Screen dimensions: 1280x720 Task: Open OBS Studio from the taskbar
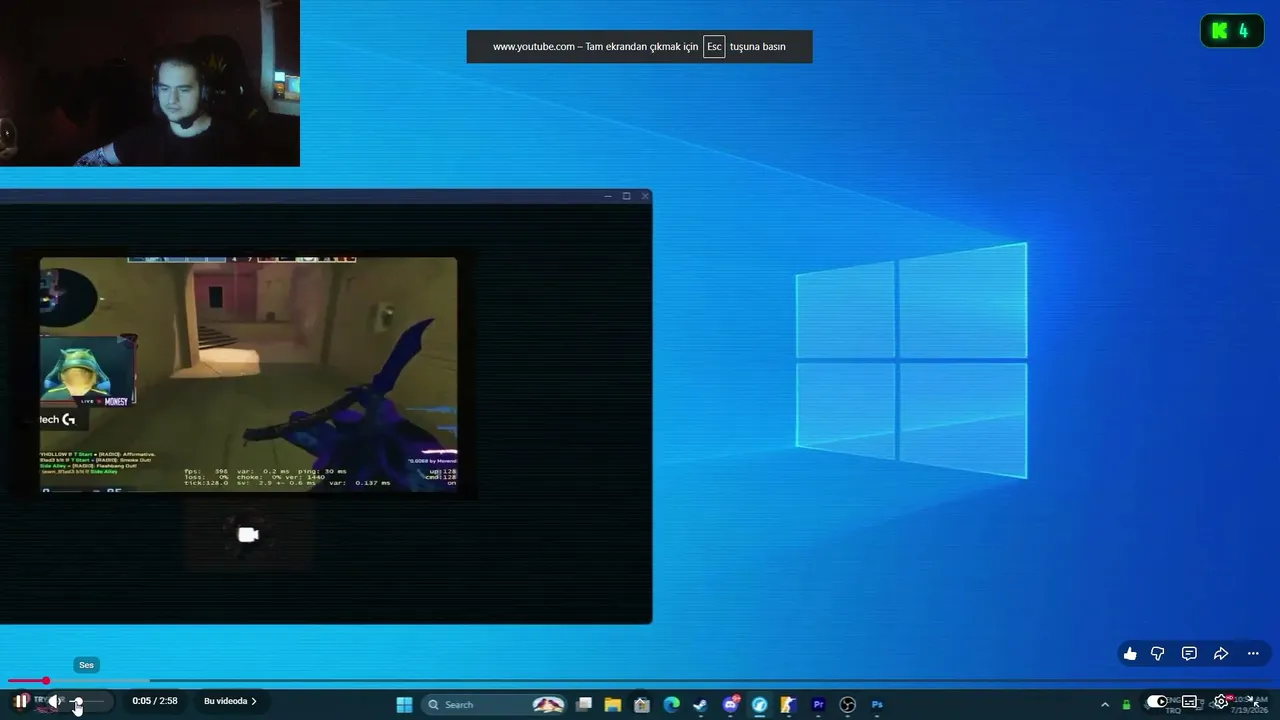[x=848, y=705]
